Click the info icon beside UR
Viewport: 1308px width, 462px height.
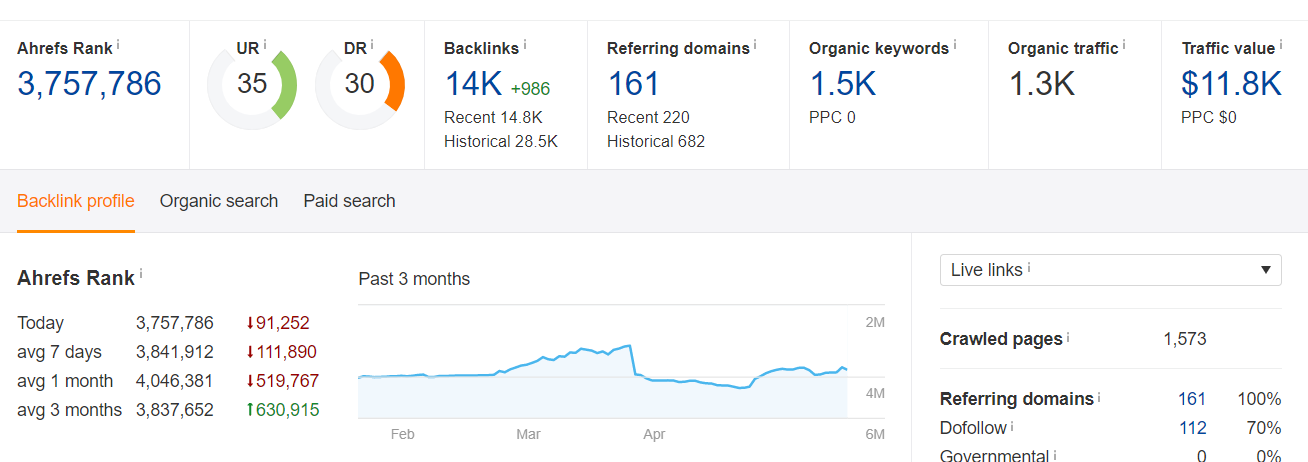(x=264, y=45)
